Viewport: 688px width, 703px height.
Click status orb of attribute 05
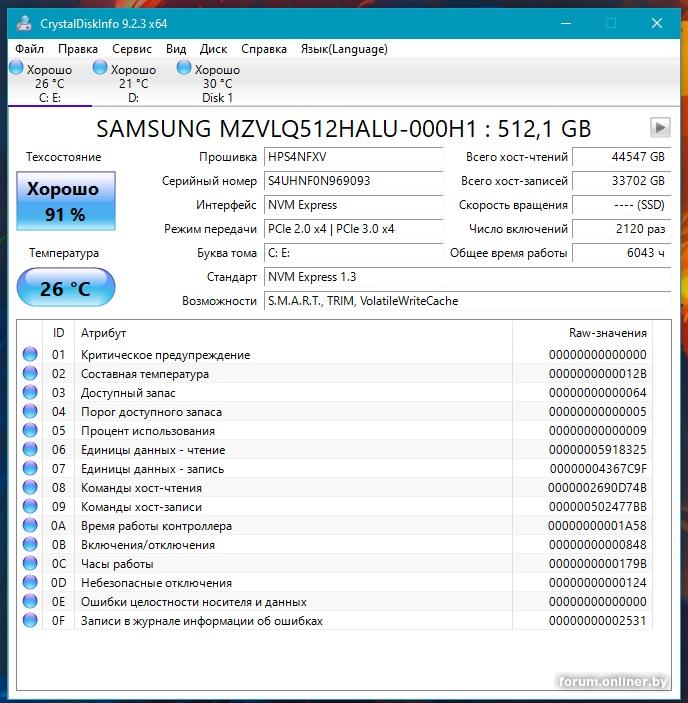(x=30, y=430)
